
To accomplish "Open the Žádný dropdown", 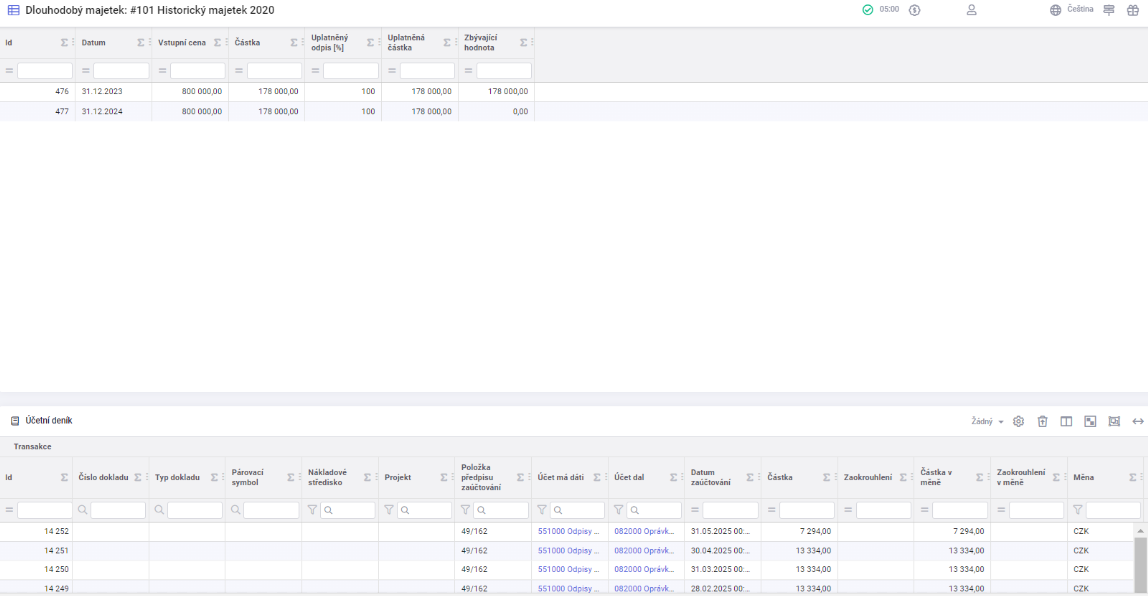I will (x=987, y=422).
